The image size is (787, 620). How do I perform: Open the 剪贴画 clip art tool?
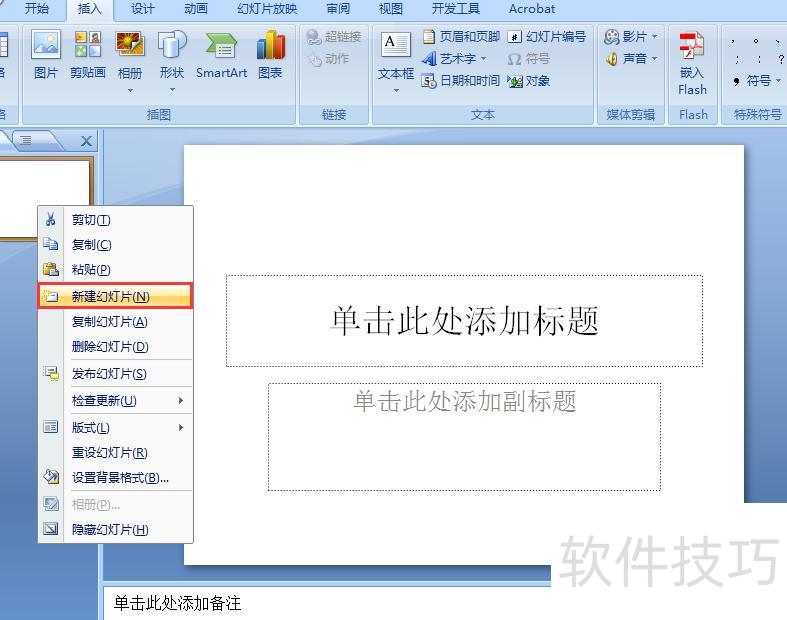click(87, 54)
